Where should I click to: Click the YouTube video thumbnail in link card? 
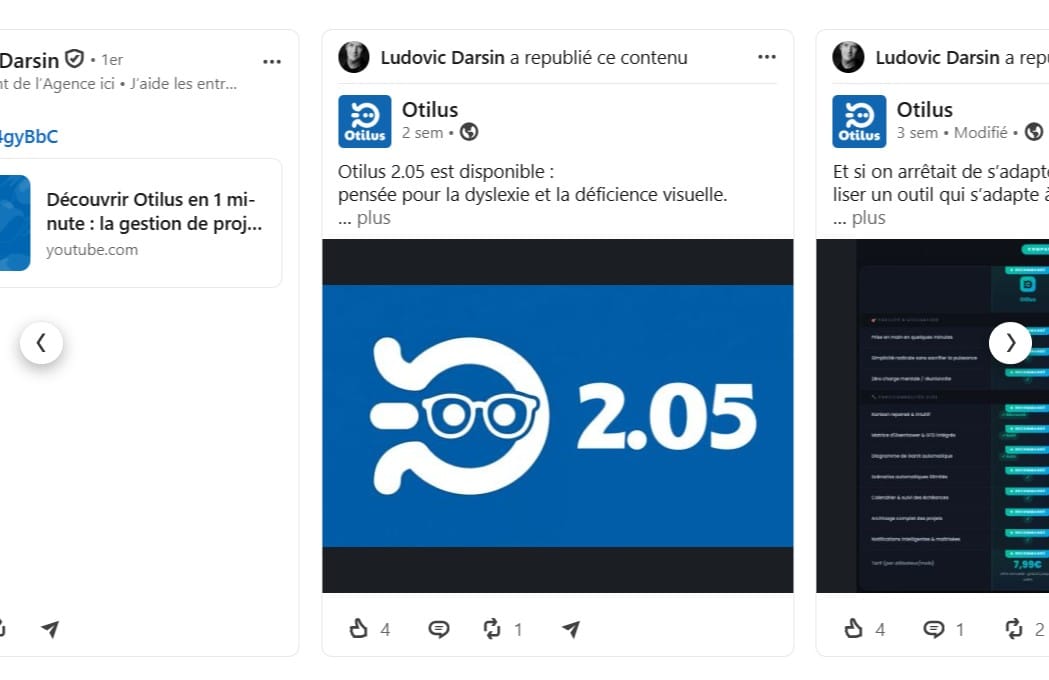pyautogui.click(x=15, y=223)
